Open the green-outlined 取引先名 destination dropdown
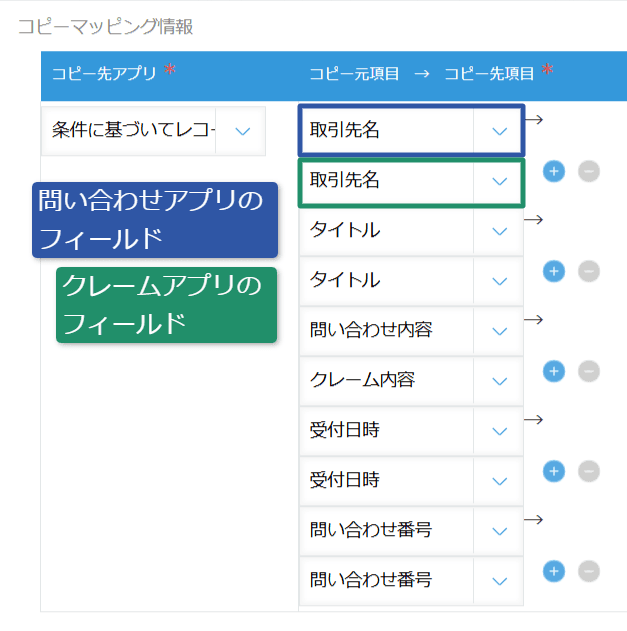The height and width of the screenshot is (631, 627). pos(411,181)
